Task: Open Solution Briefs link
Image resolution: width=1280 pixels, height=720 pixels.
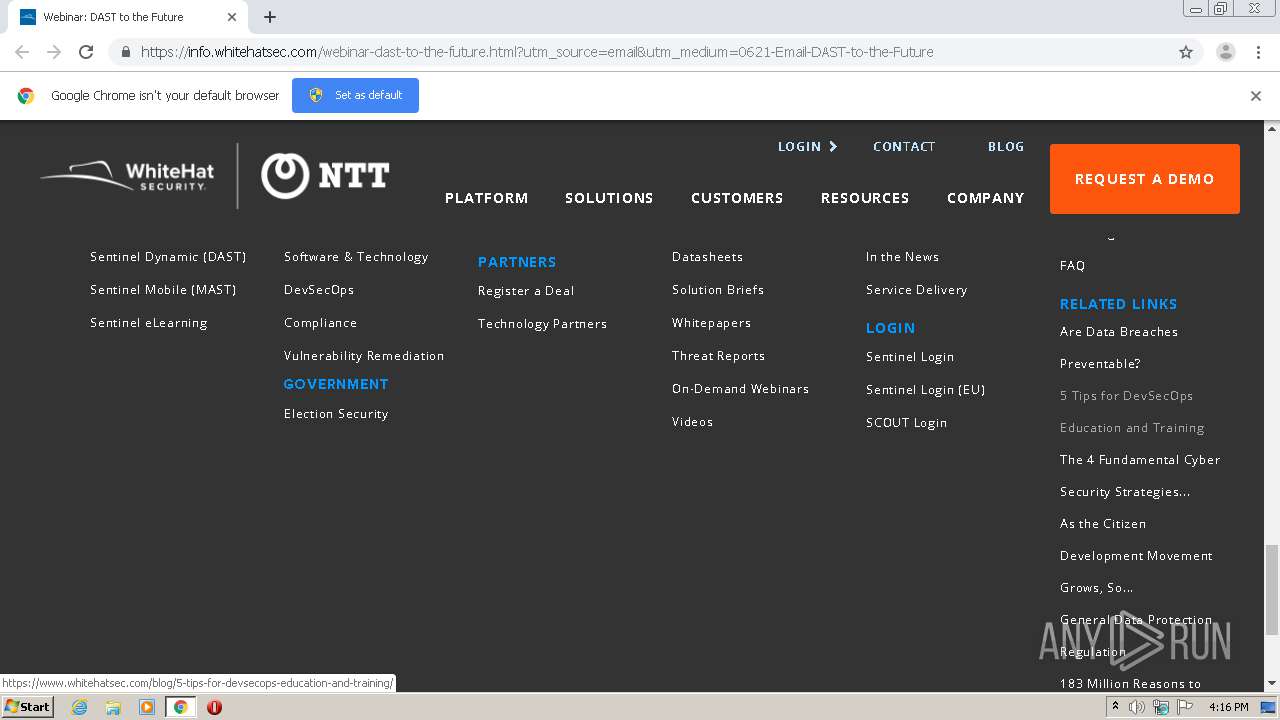Action: coord(718,290)
